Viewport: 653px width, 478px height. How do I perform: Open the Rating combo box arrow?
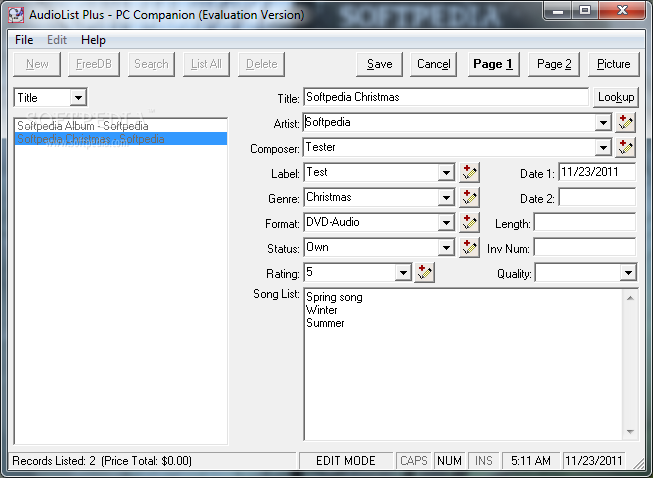coord(403,272)
